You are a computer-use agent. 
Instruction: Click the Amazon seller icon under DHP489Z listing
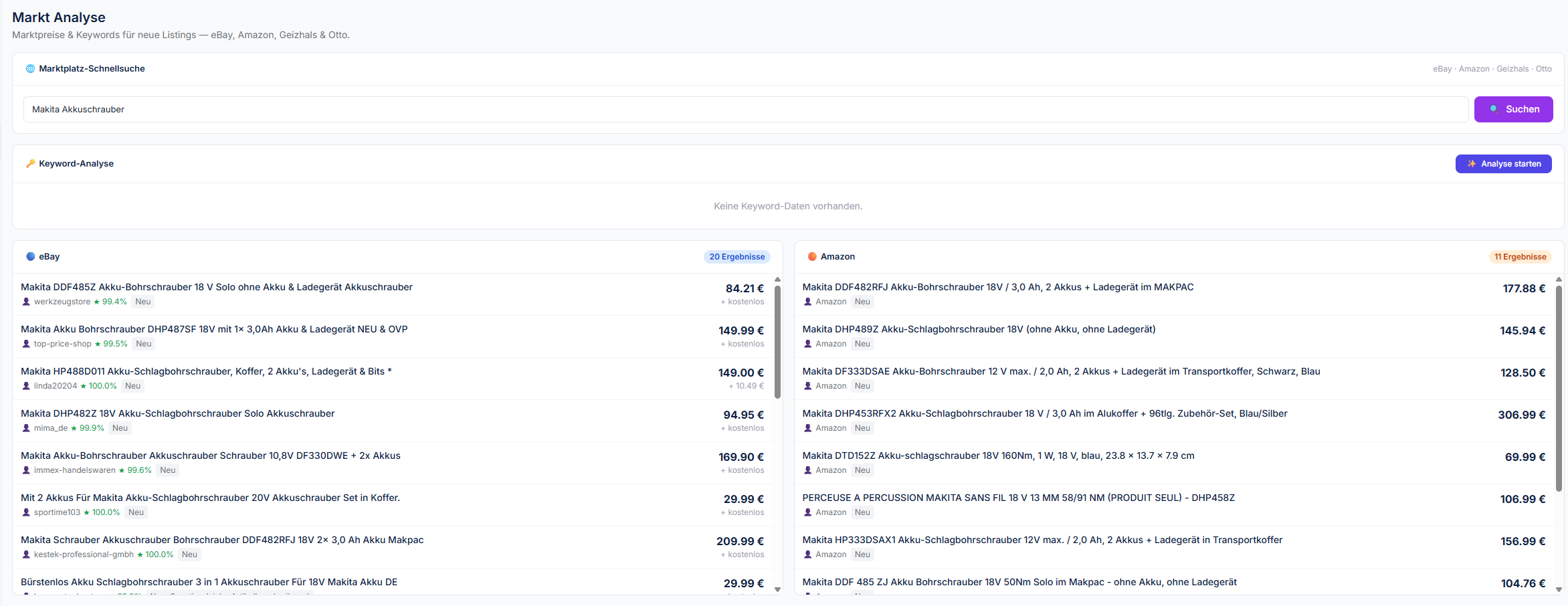point(808,344)
